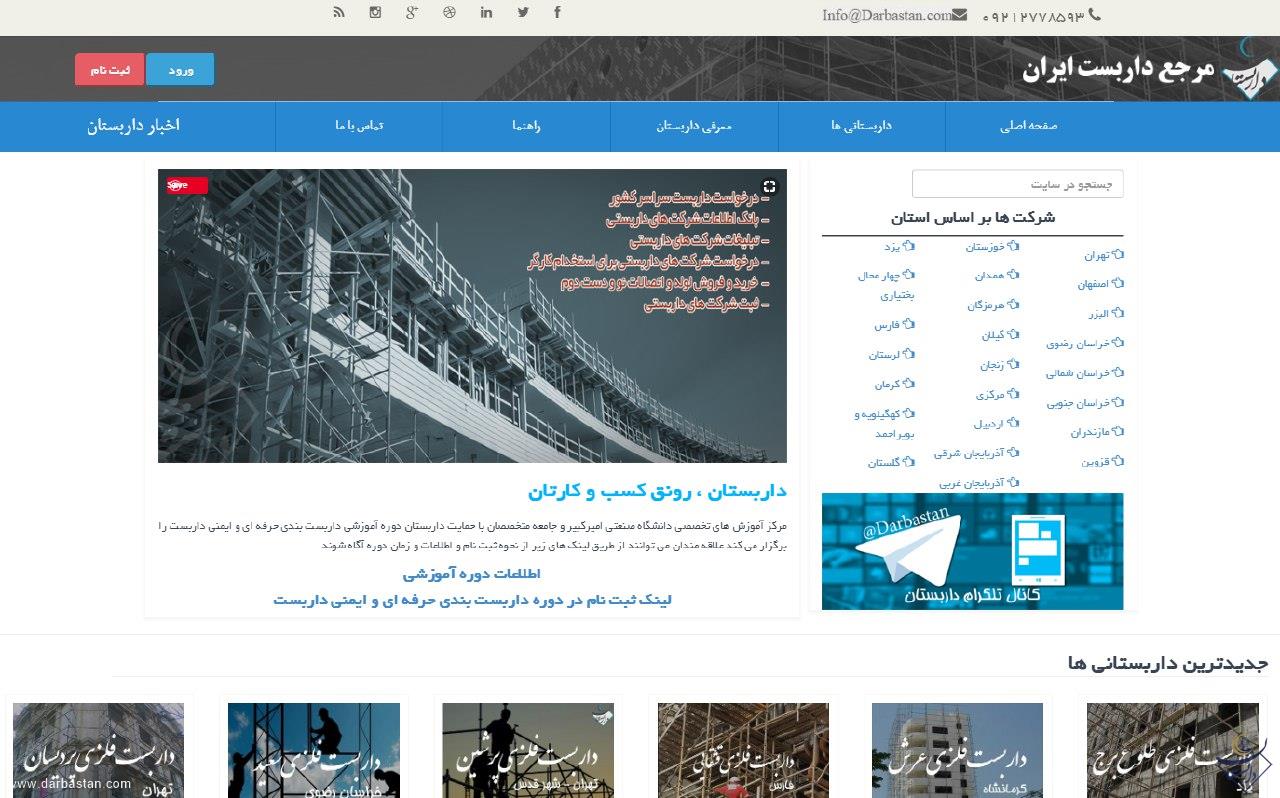This screenshot has height=798, width=1280.
Task: Click the Info@Darbastan.com email address
Action: (x=886, y=15)
